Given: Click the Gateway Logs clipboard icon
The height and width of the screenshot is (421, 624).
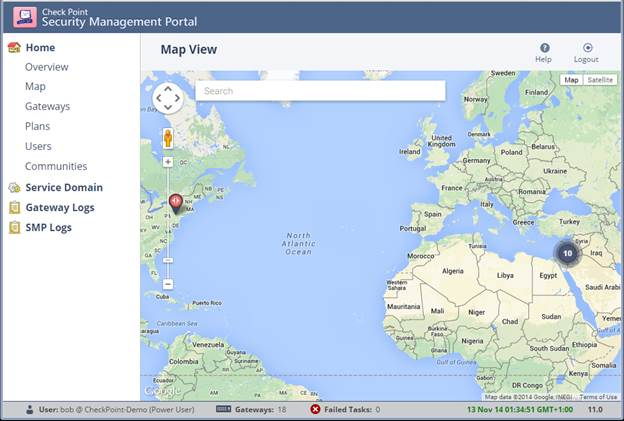Looking at the screenshot, I should tap(14, 207).
